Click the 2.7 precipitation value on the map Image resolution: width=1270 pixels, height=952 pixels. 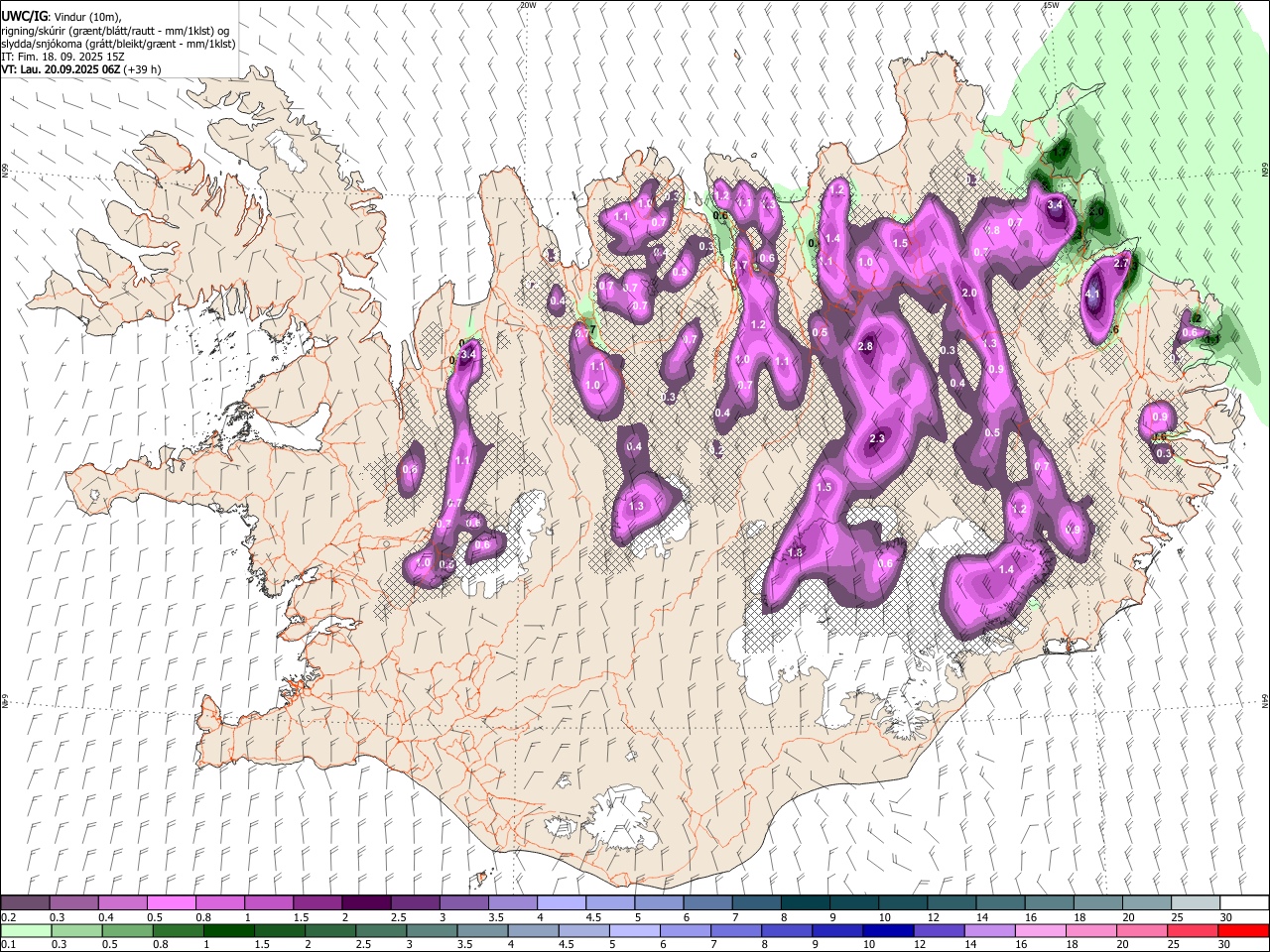(x=1122, y=264)
